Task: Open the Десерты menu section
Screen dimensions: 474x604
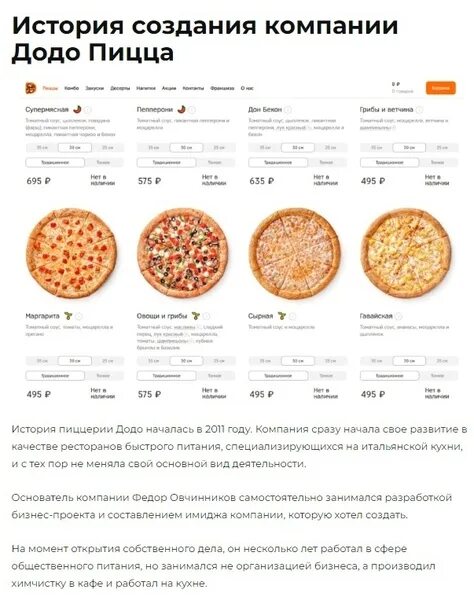Action: [120, 88]
